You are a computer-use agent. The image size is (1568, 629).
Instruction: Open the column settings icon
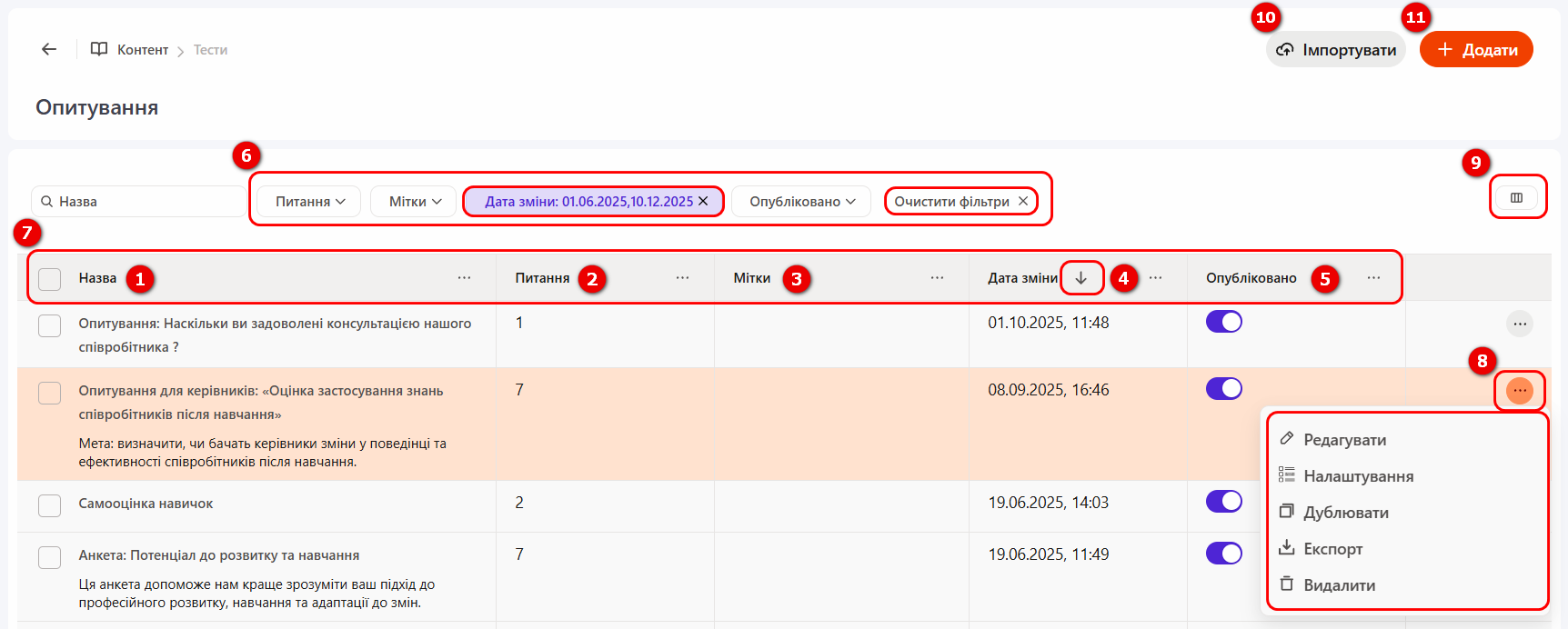[1516, 197]
